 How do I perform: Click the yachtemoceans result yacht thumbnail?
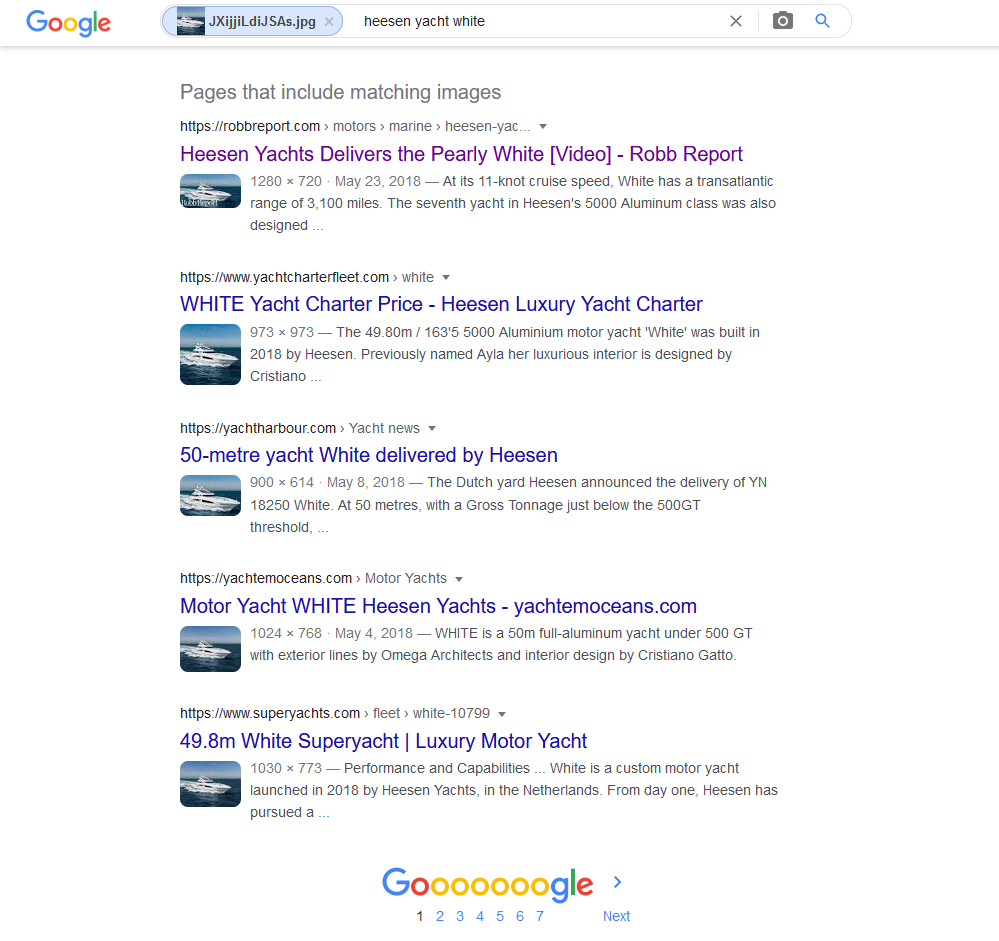(x=210, y=649)
